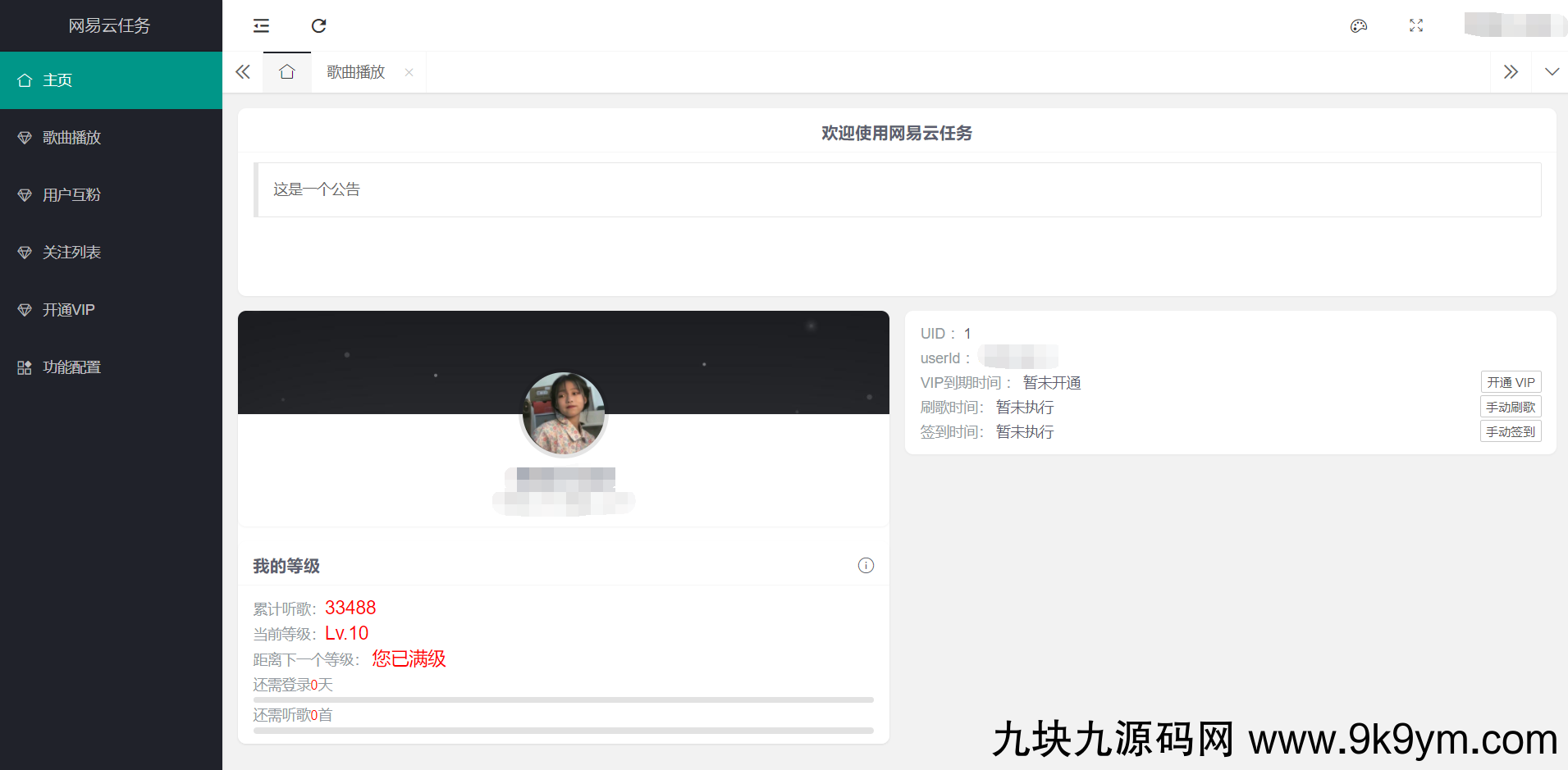Click the info icon next to 我的等级
This screenshot has width=1568, height=770.
pyautogui.click(x=865, y=565)
